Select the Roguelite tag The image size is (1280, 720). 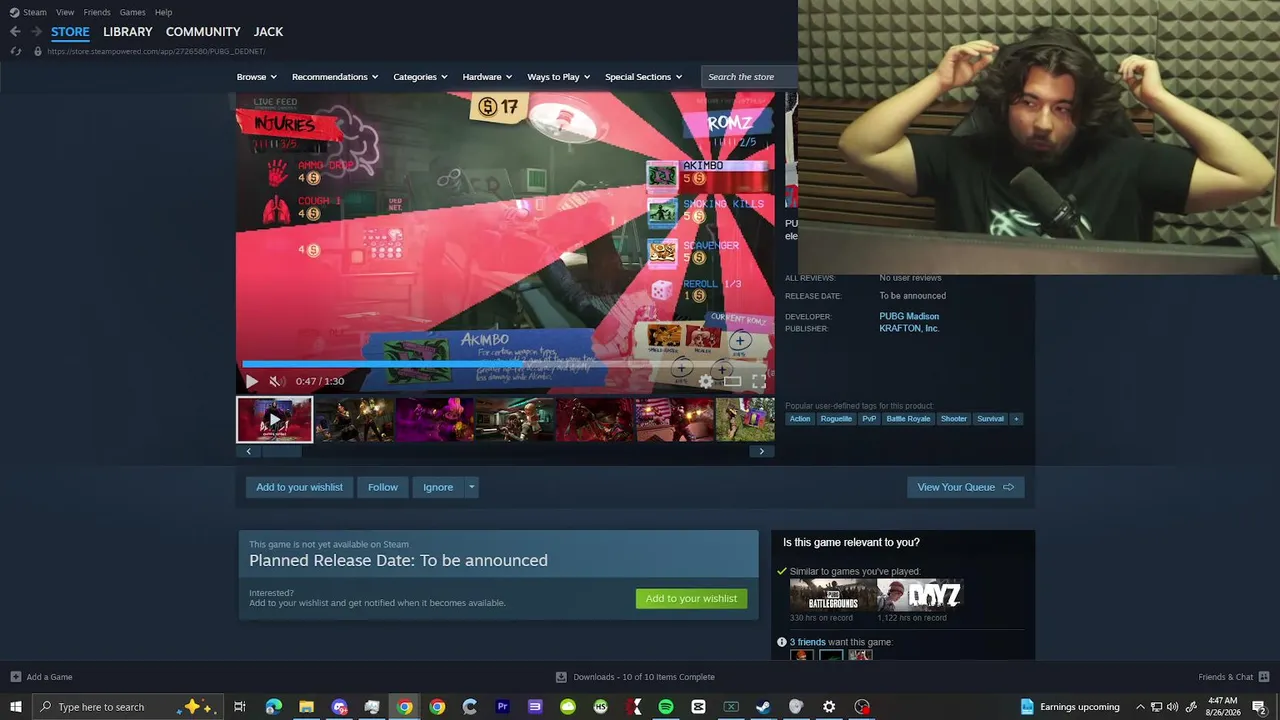[836, 419]
